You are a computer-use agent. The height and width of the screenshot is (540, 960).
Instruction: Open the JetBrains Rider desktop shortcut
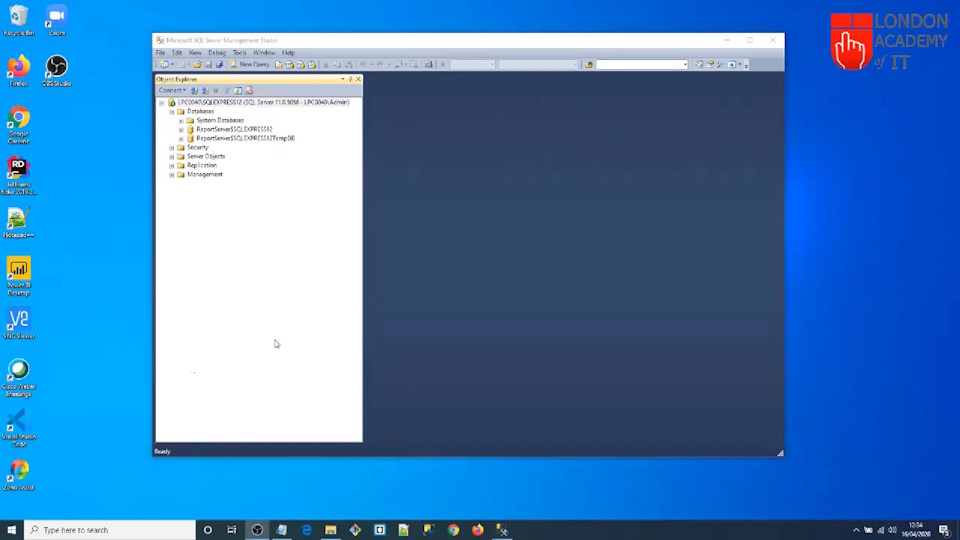point(18,176)
